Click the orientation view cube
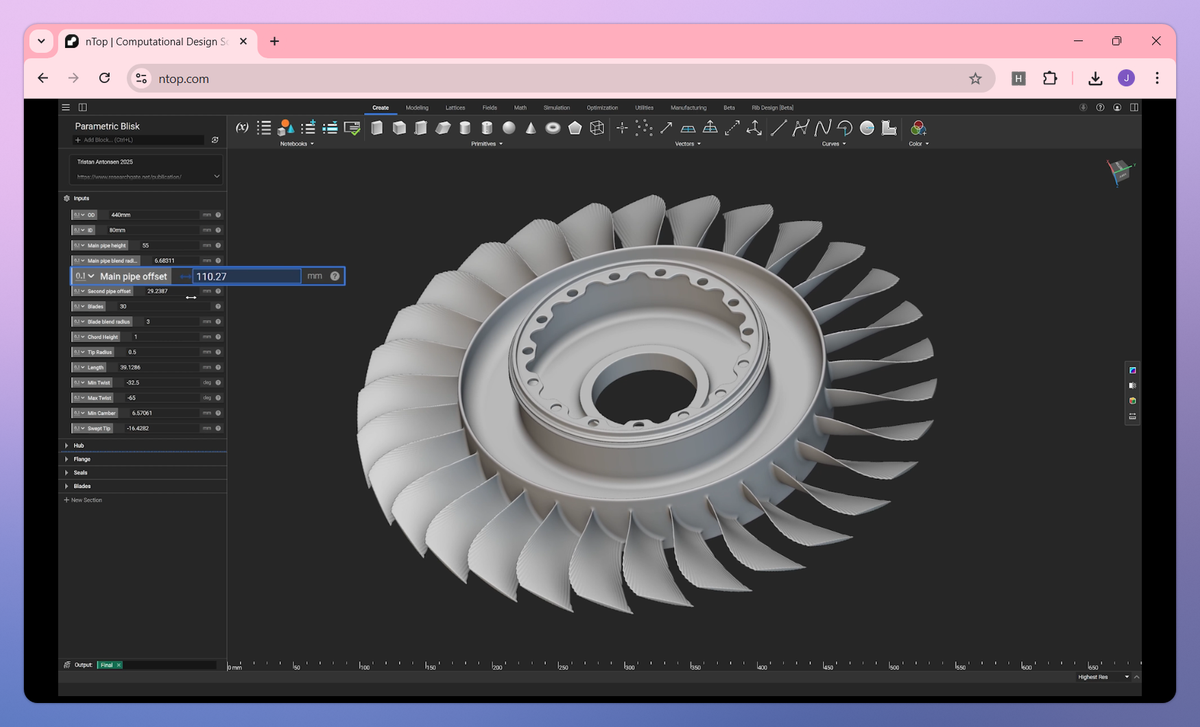This screenshot has width=1200, height=727. 1119,172
